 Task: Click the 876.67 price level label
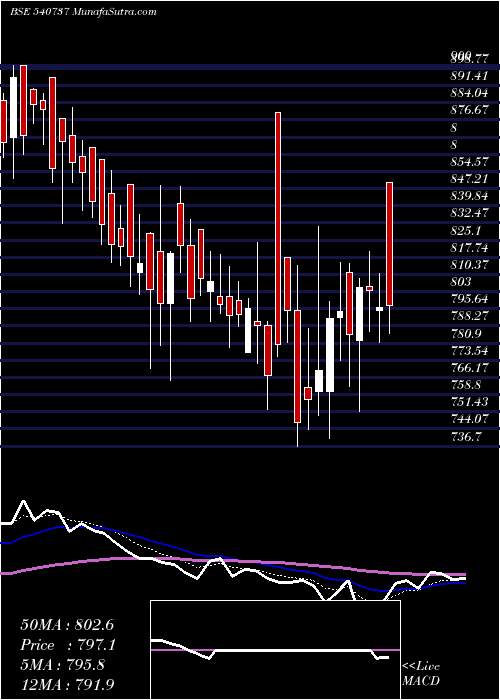469,110
